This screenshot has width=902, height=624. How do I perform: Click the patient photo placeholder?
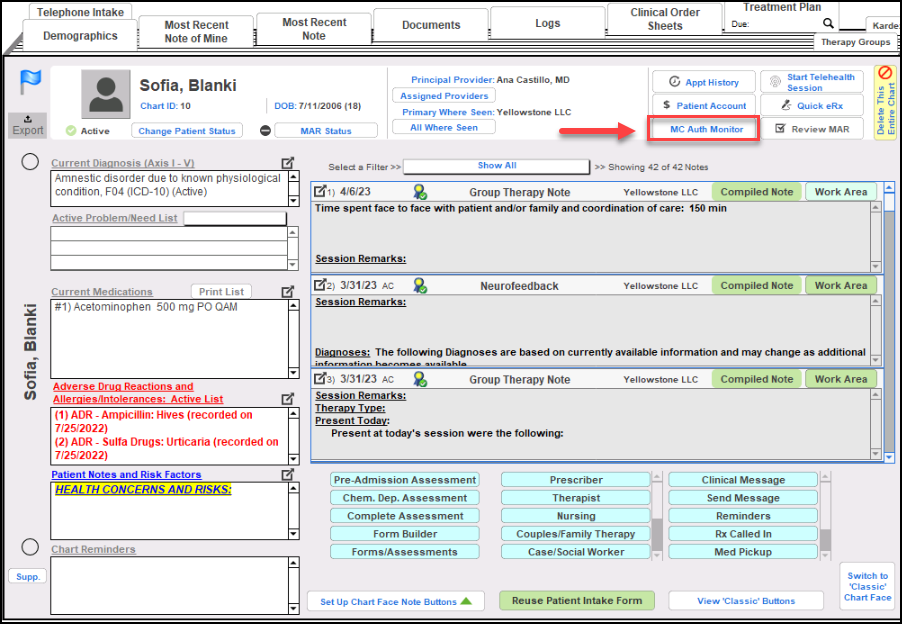pyautogui.click(x=105, y=94)
